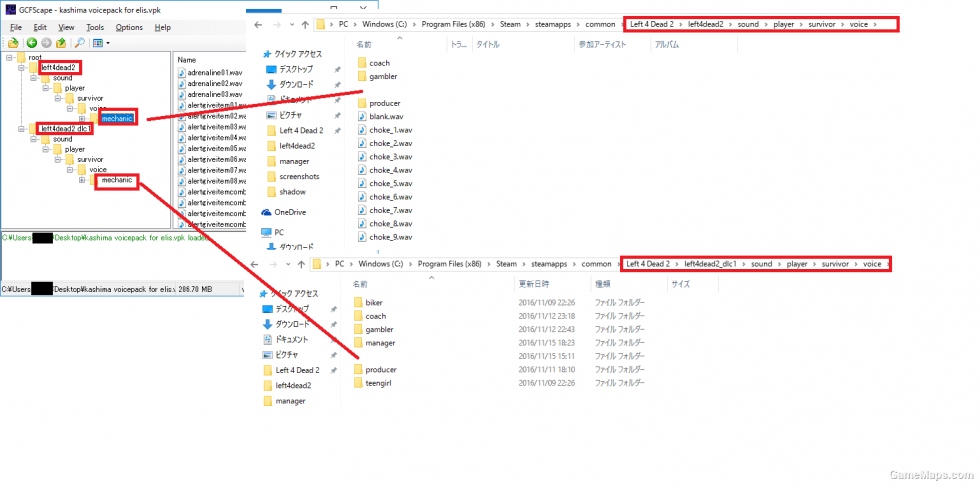Select the choke_9.wav file

pyautogui.click(x=390, y=237)
